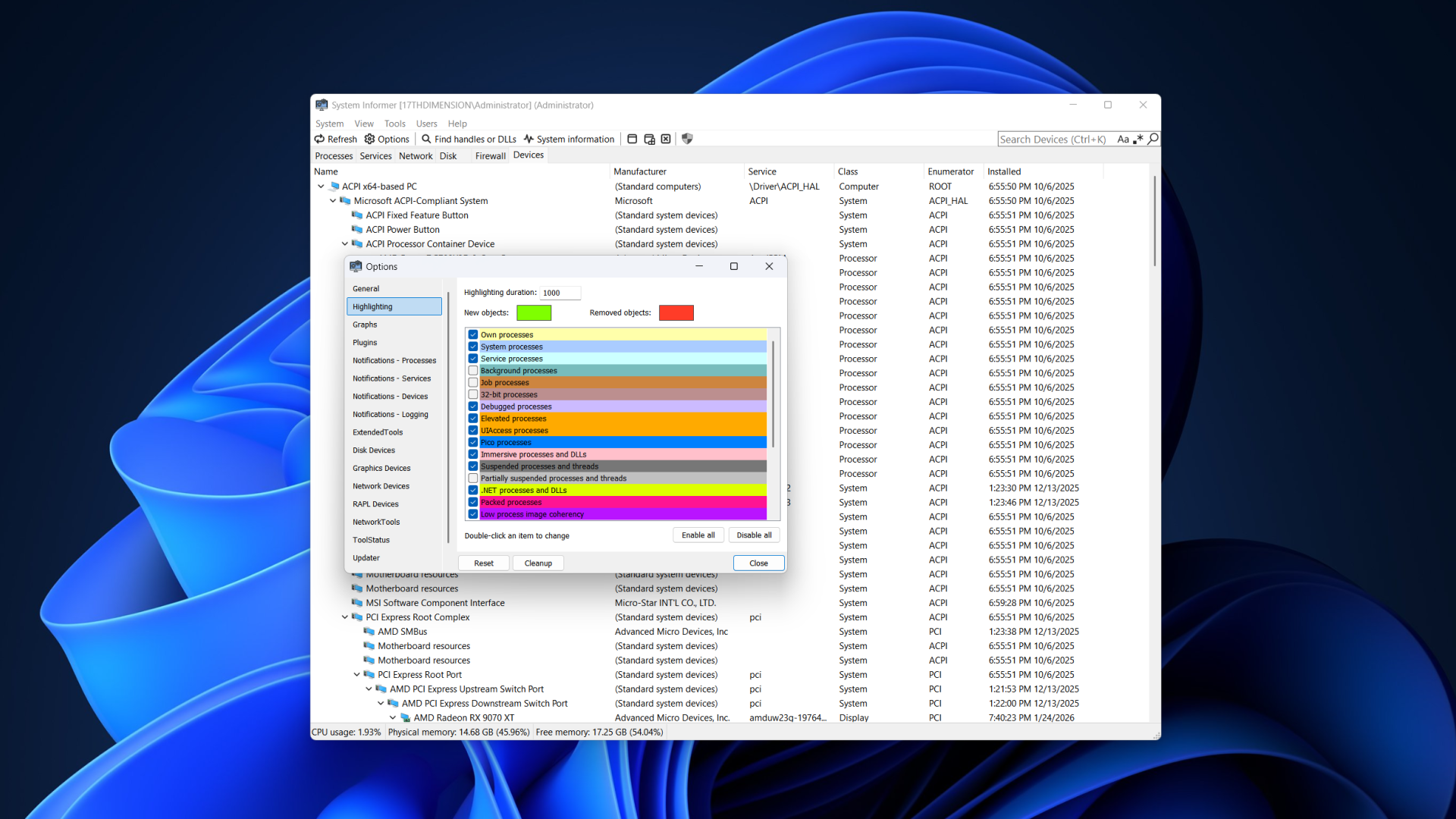Viewport: 1456px width, 819px height.
Task: Click the Cleanup button
Action: [538, 563]
